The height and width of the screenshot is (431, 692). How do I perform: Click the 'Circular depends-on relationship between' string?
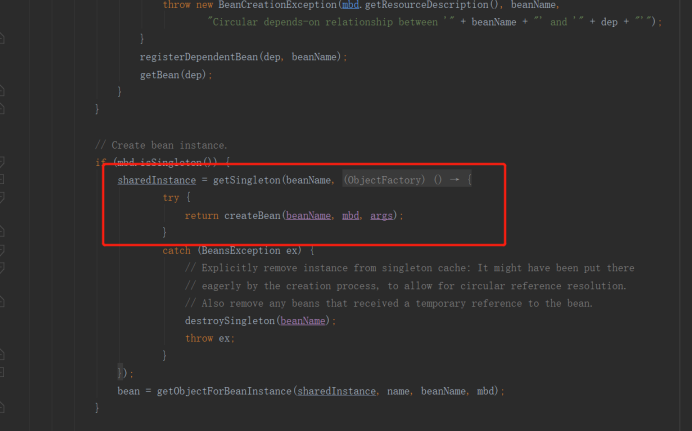pyautogui.click(x=325, y=22)
